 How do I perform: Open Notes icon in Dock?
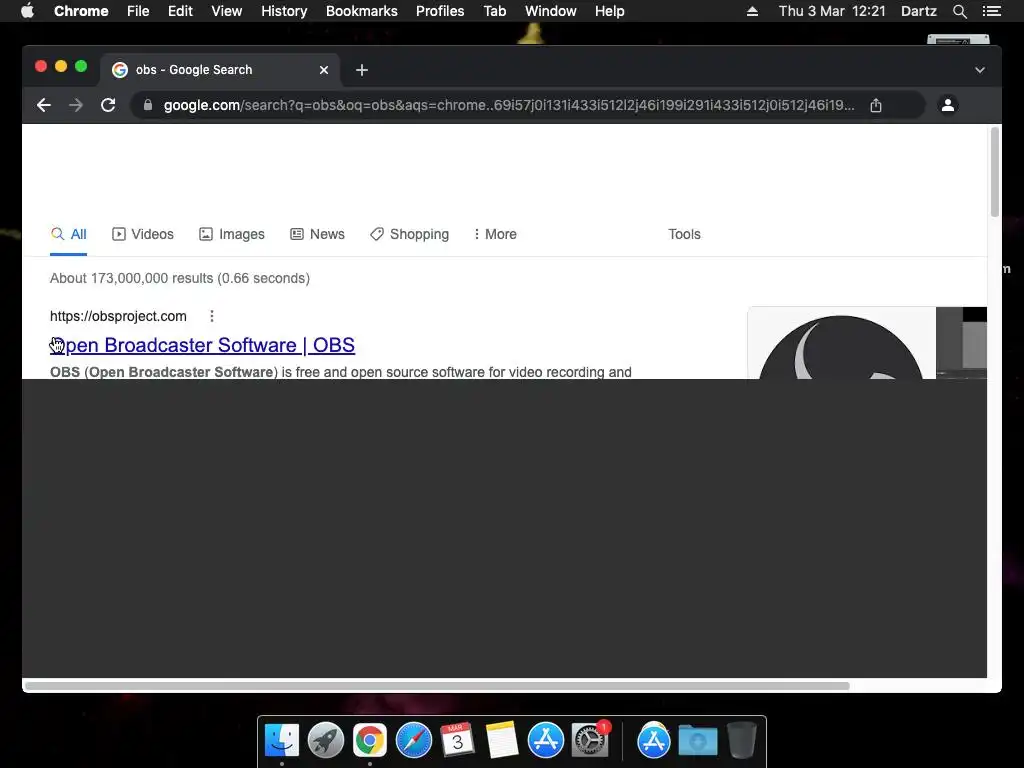tap(502, 741)
